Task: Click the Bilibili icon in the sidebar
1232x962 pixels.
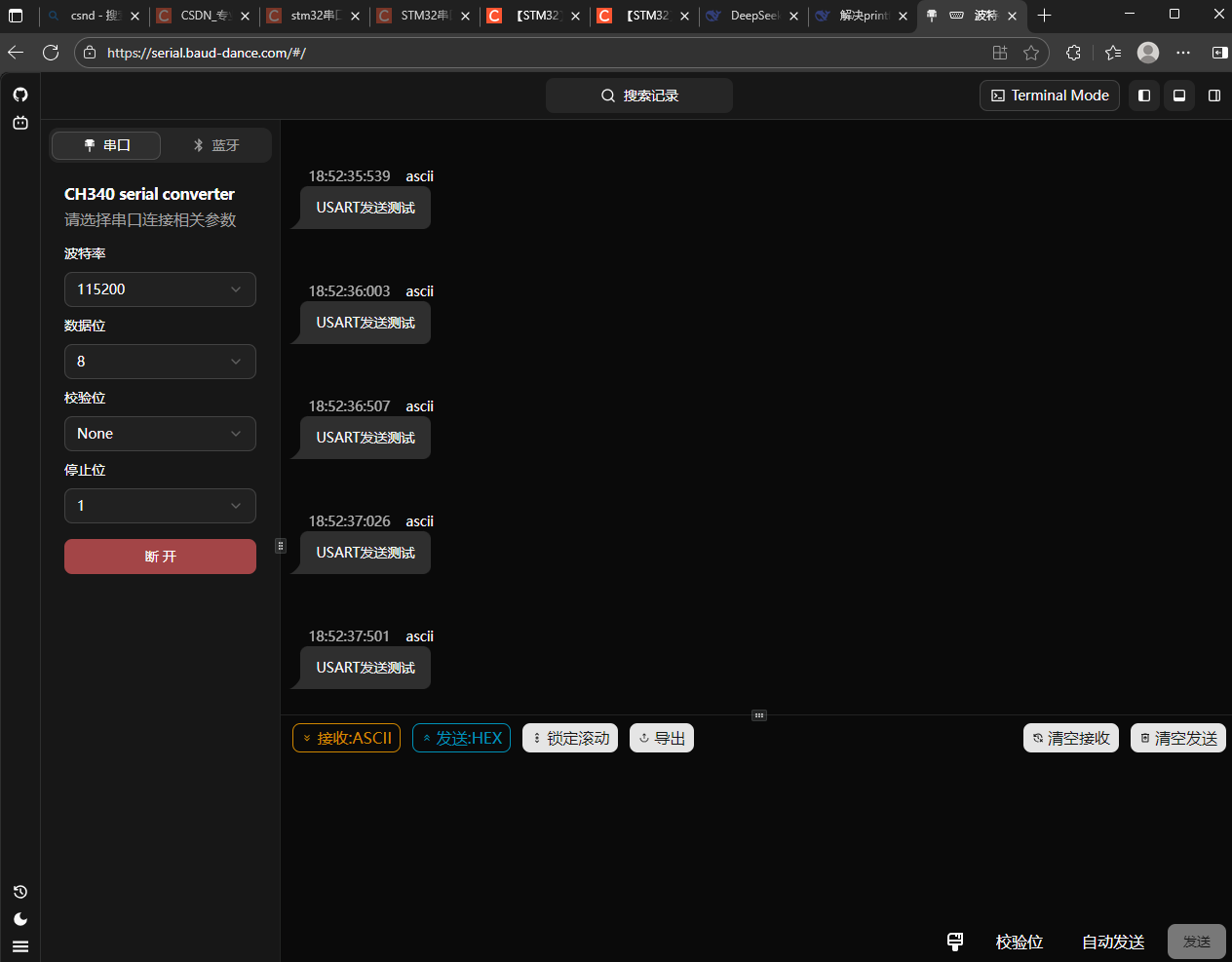Action: pos(20,123)
